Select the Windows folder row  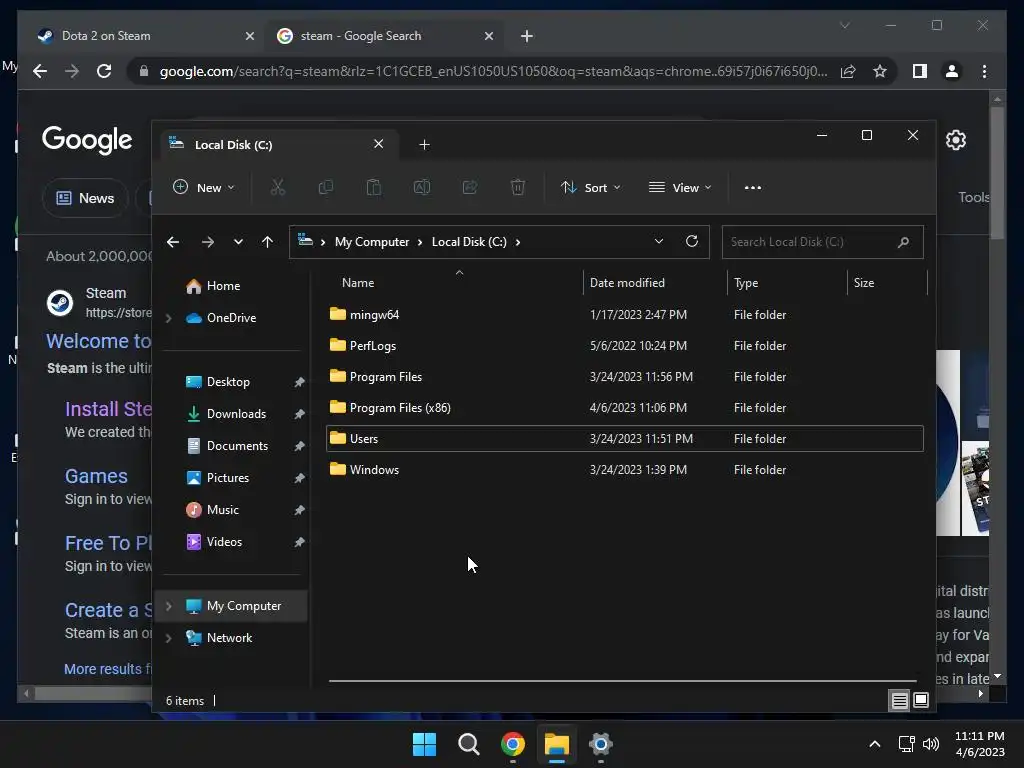click(x=624, y=470)
